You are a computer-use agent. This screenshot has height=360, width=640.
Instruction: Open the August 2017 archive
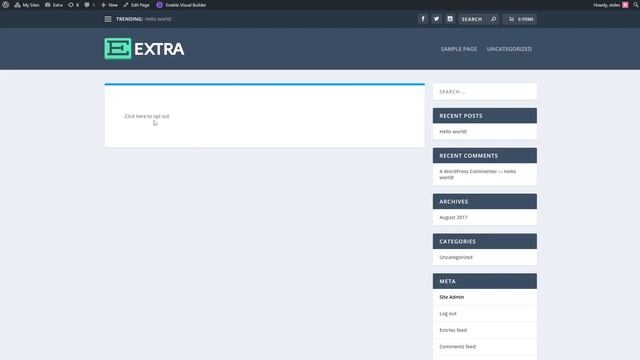(x=453, y=218)
